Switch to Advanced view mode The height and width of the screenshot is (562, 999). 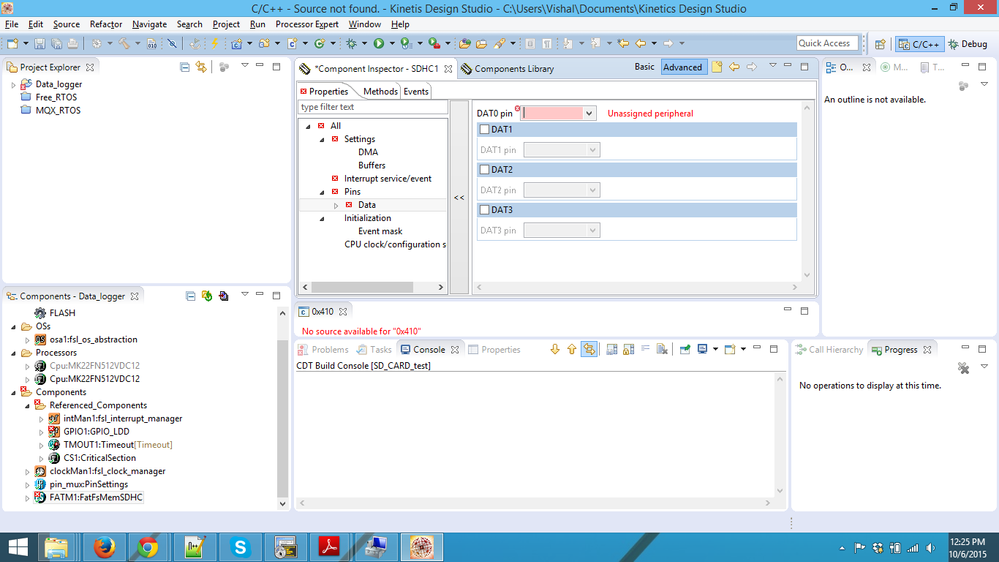pos(682,67)
